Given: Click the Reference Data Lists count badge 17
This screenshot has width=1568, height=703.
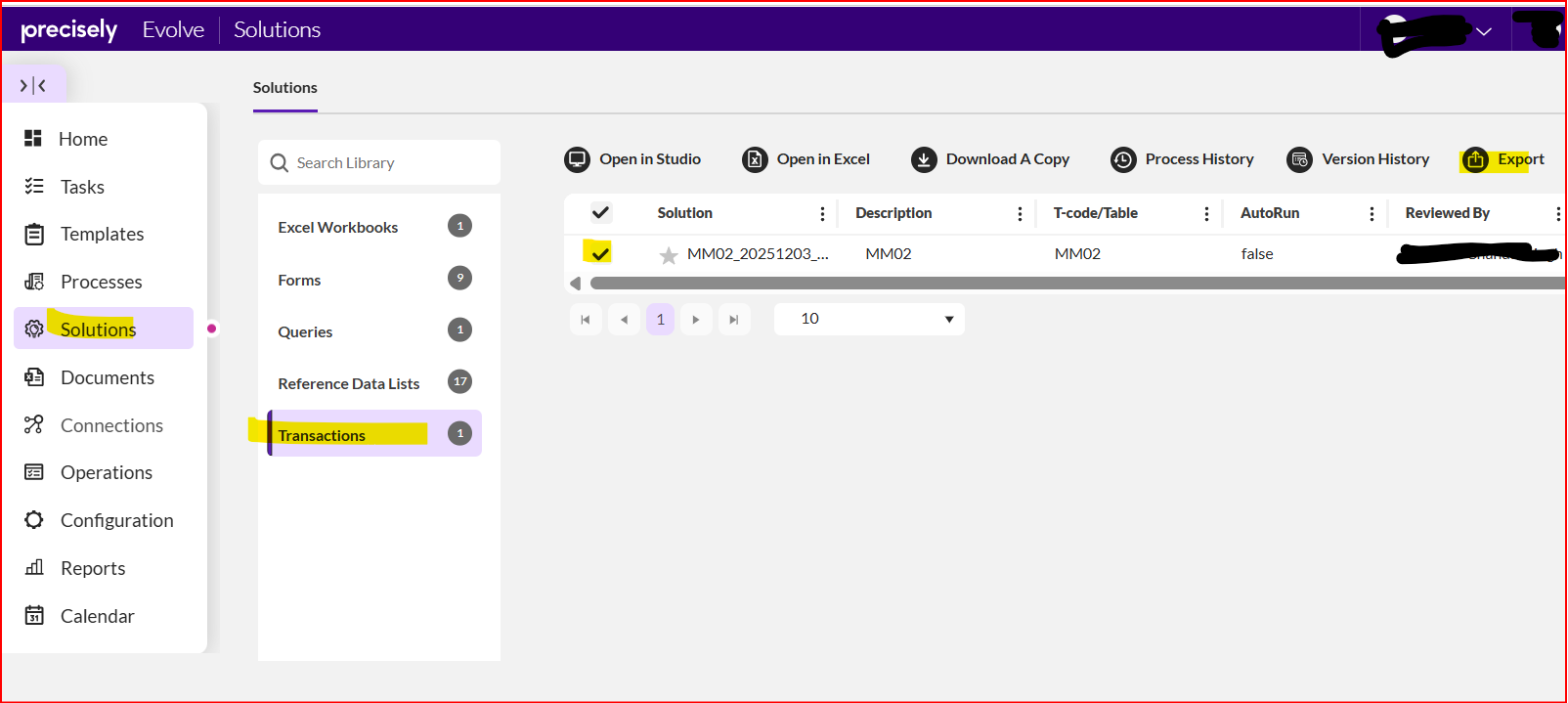Looking at the screenshot, I should 460,381.
